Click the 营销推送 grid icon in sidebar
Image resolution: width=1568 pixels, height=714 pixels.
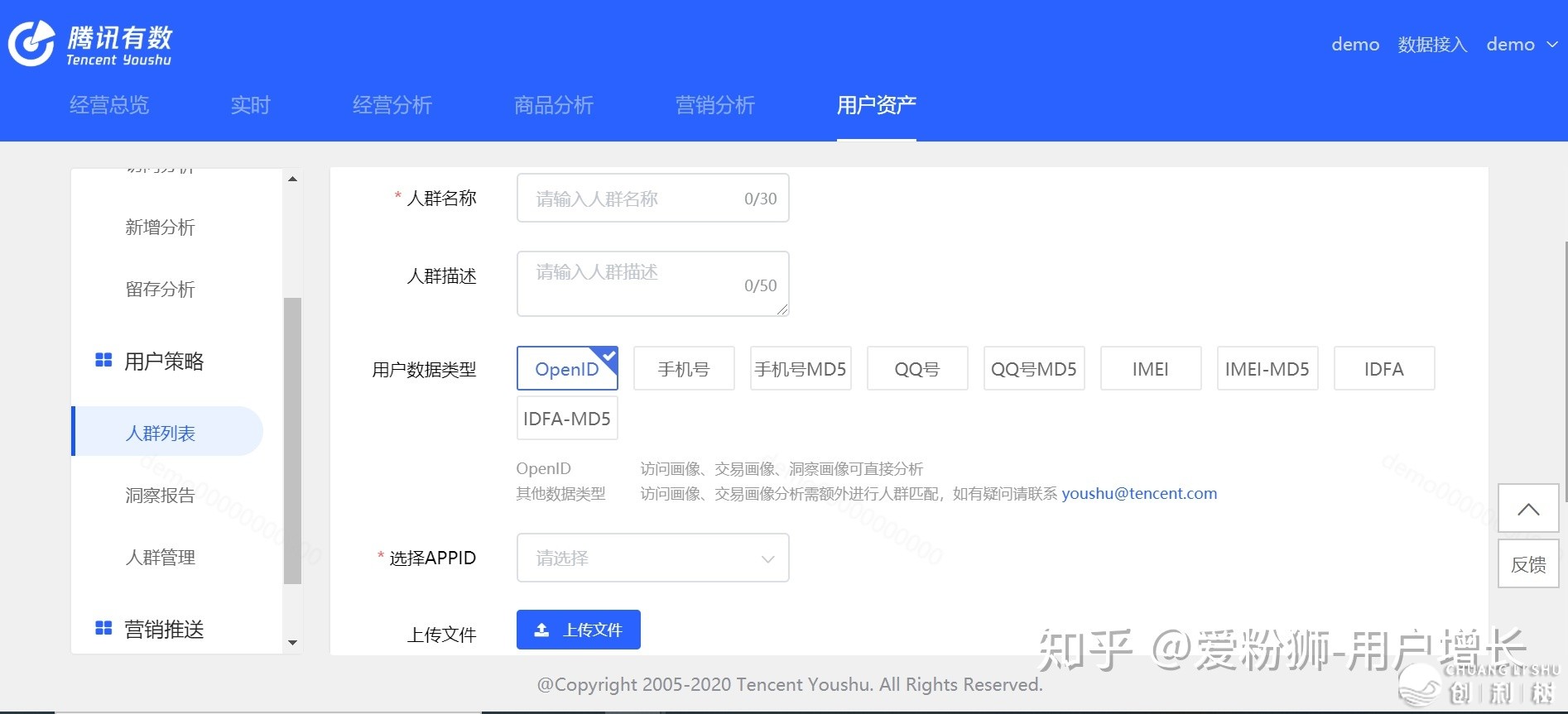tap(103, 629)
